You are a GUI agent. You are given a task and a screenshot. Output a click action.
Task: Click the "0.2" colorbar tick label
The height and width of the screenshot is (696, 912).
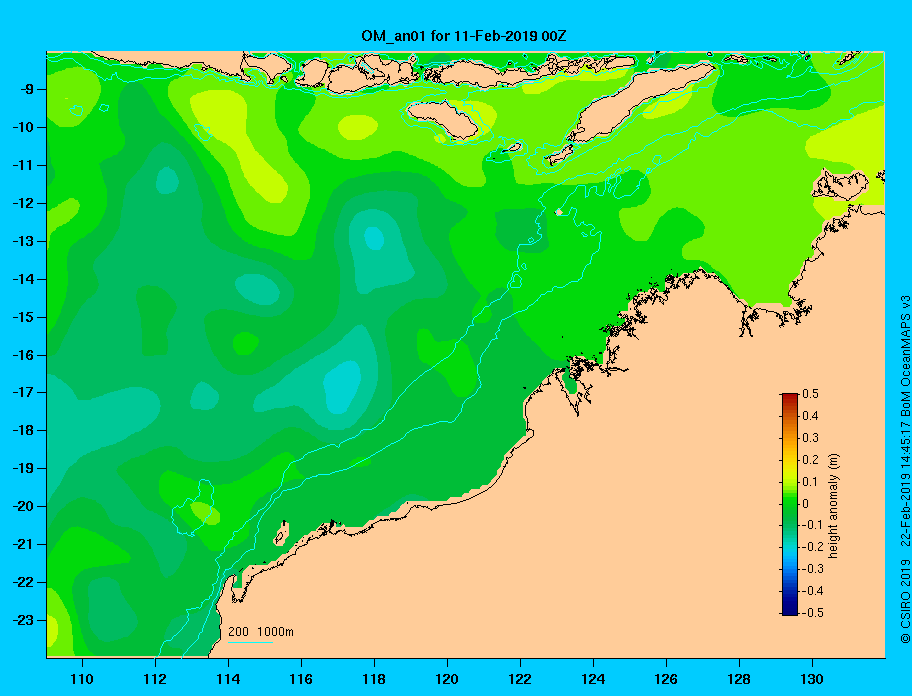(810, 460)
